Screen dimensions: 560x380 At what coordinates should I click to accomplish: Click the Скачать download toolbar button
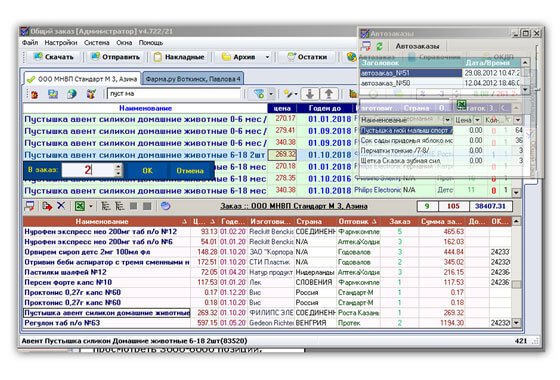[54, 57]
